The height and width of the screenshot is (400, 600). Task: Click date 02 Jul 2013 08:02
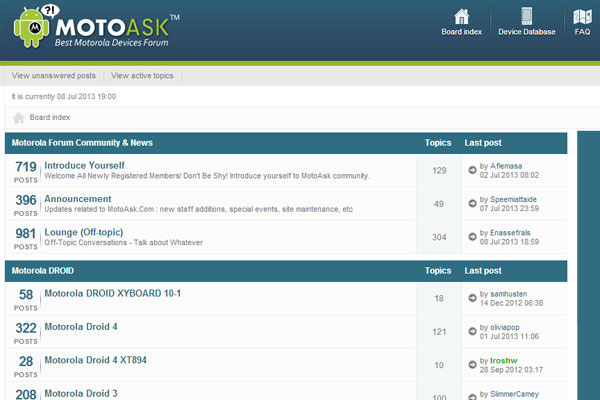[x=509, y=175]
